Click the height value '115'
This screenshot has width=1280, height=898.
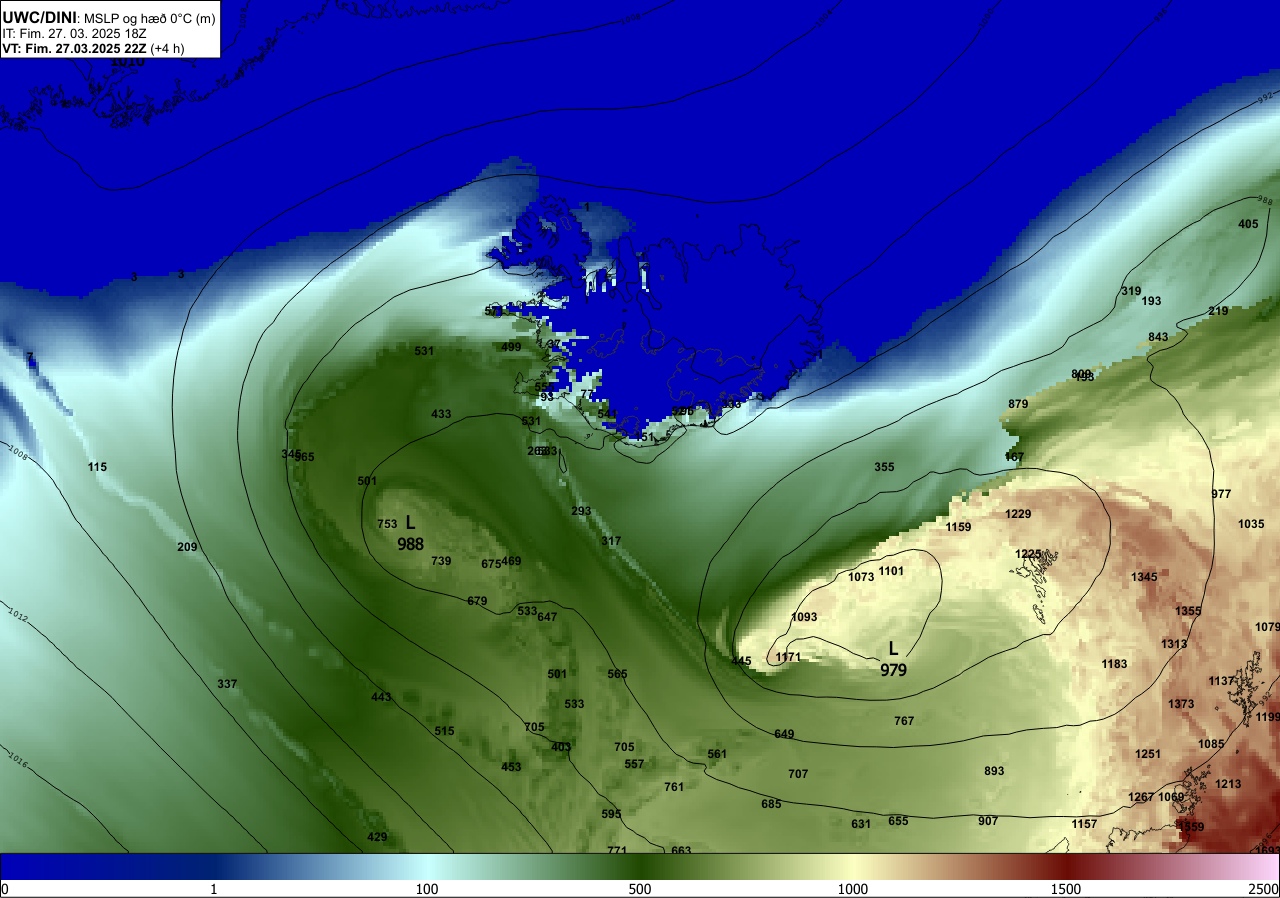(97, 467)
